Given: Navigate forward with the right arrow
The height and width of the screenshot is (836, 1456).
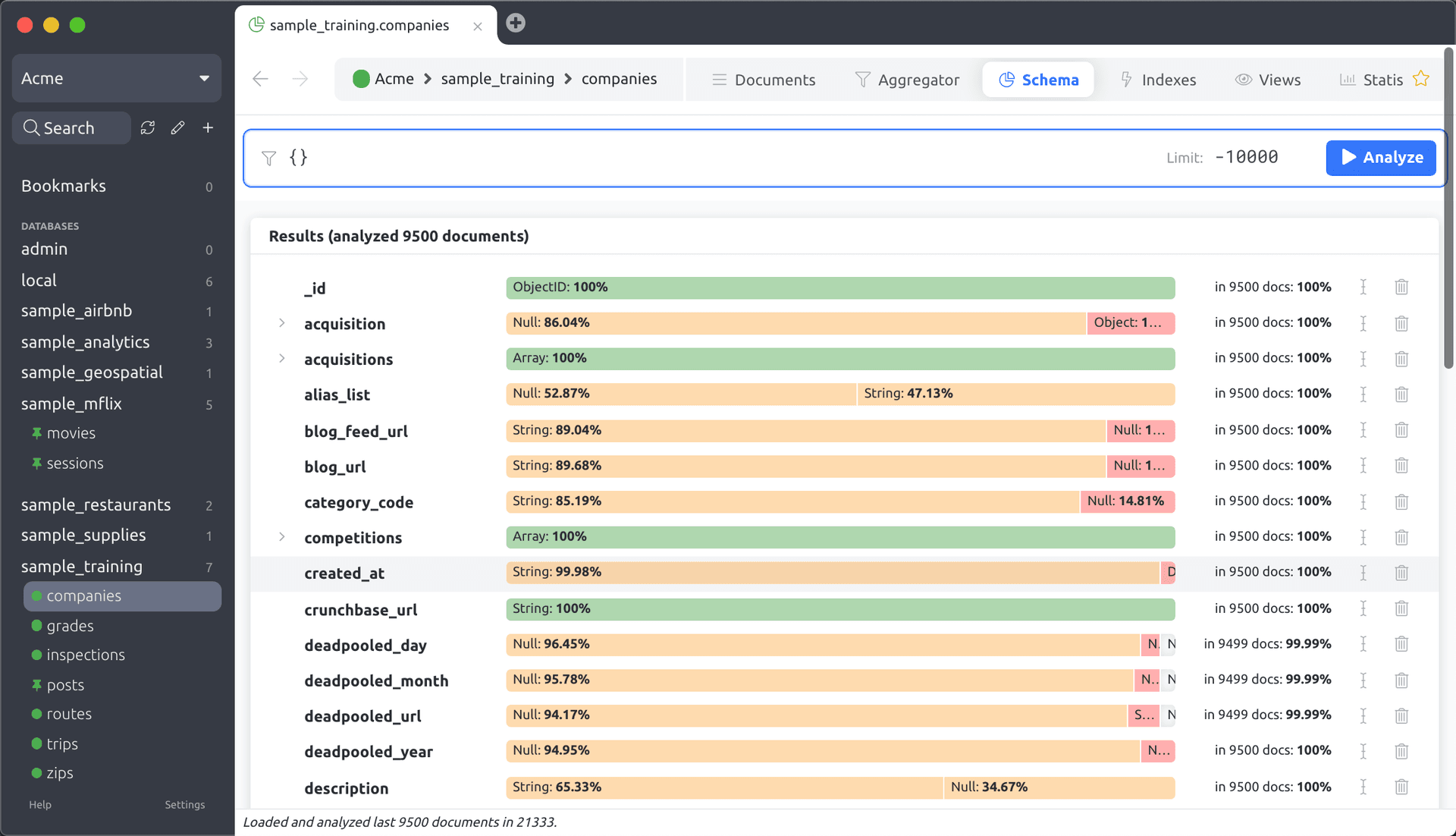Looking at the screenshot, I should pos(300,78).
